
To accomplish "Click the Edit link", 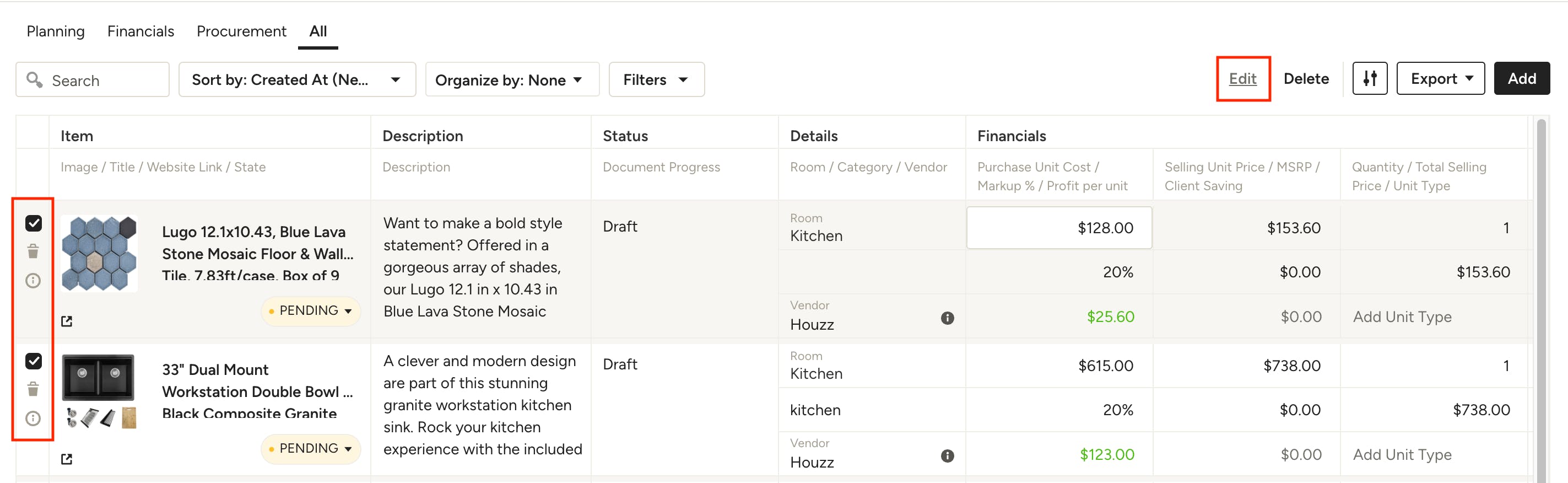I will 1242,79.
